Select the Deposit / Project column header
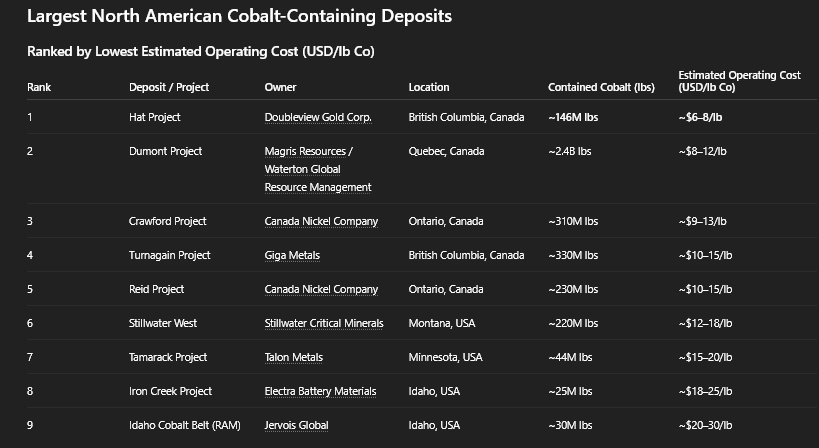Screen dimensions: 819x448 coord(169,87)
